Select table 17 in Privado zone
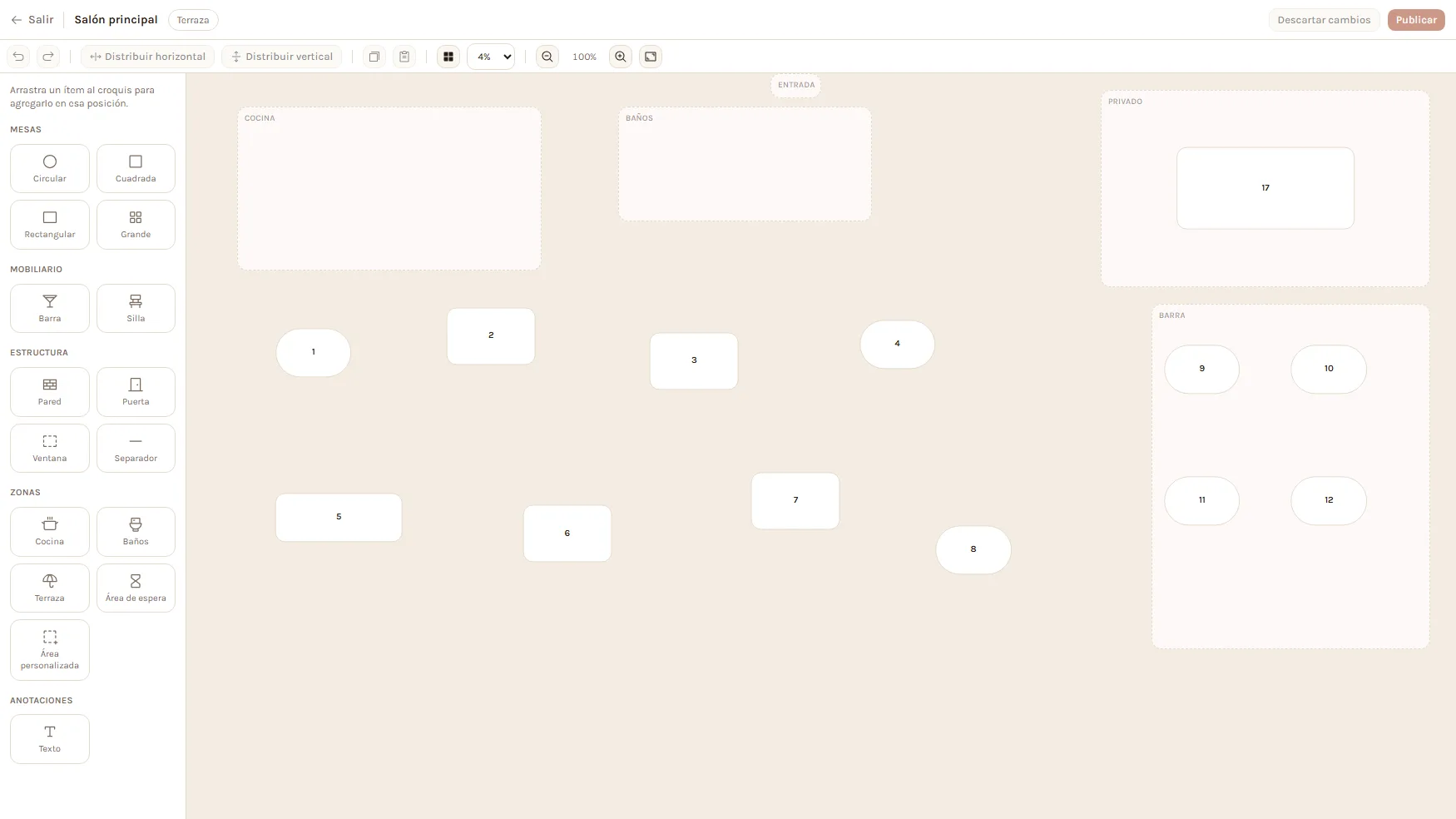Screen dimensions: 1456x819 click(x=1265, y=188)
